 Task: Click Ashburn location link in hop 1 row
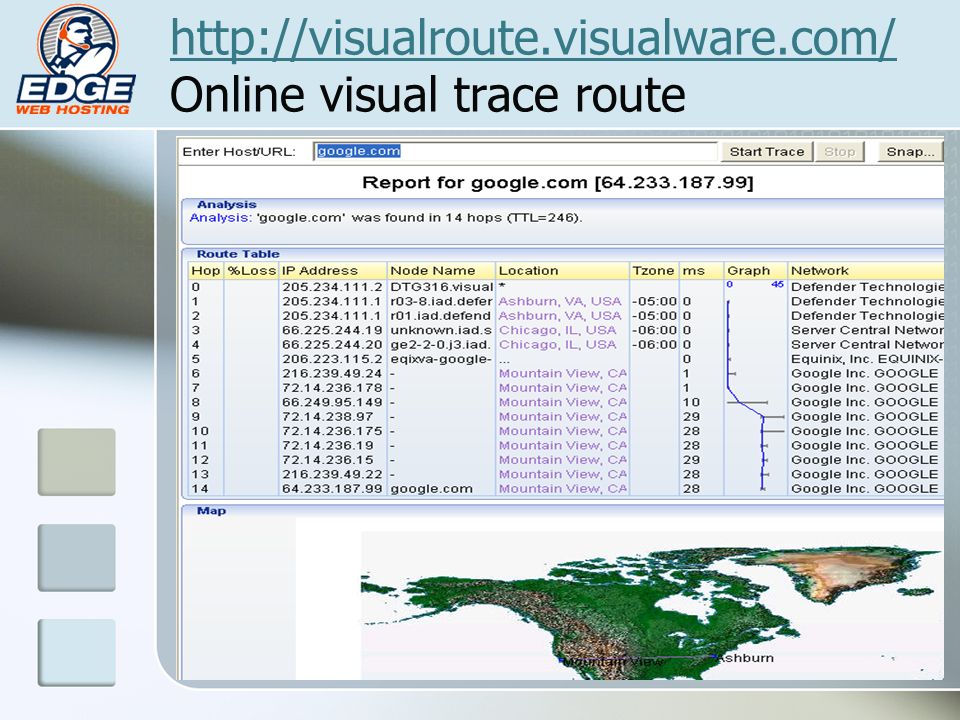pyautogui.click(x=560, y=301)
